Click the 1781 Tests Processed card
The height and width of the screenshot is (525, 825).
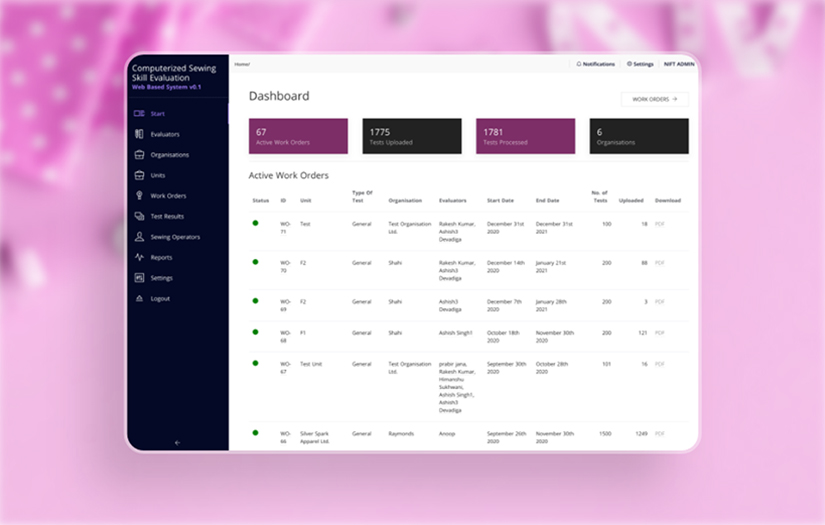click(x=526, y=136)
